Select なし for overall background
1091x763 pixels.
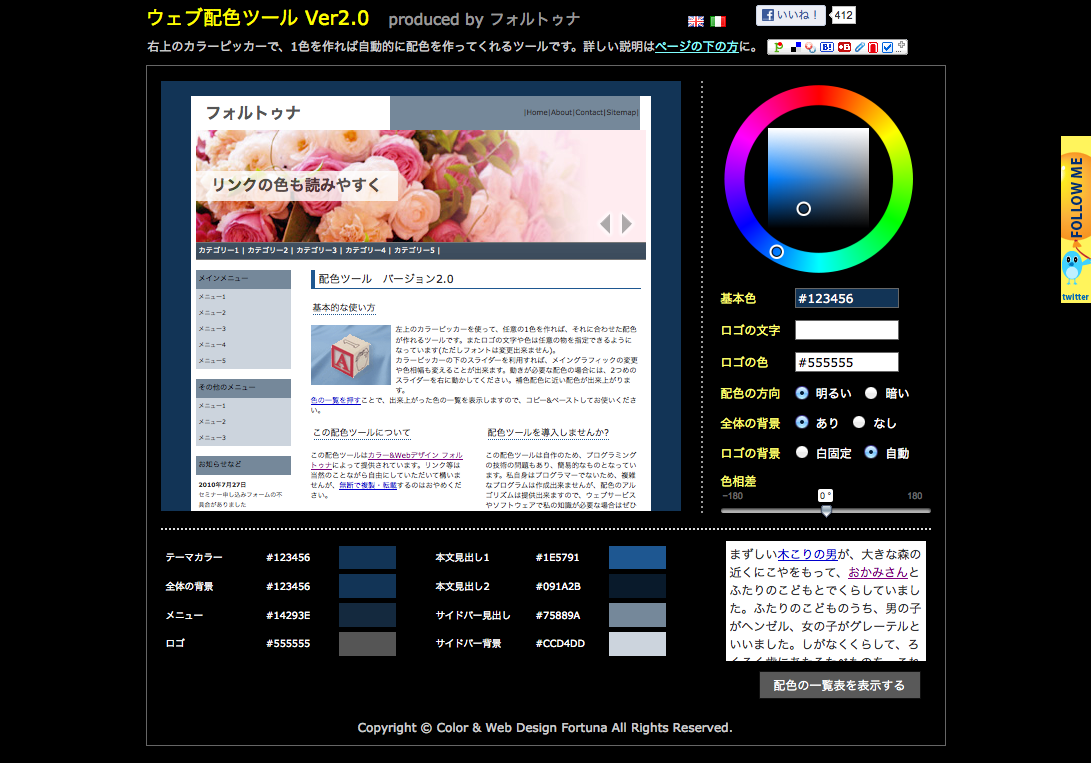pyautogui.click(x=859, y=423)
